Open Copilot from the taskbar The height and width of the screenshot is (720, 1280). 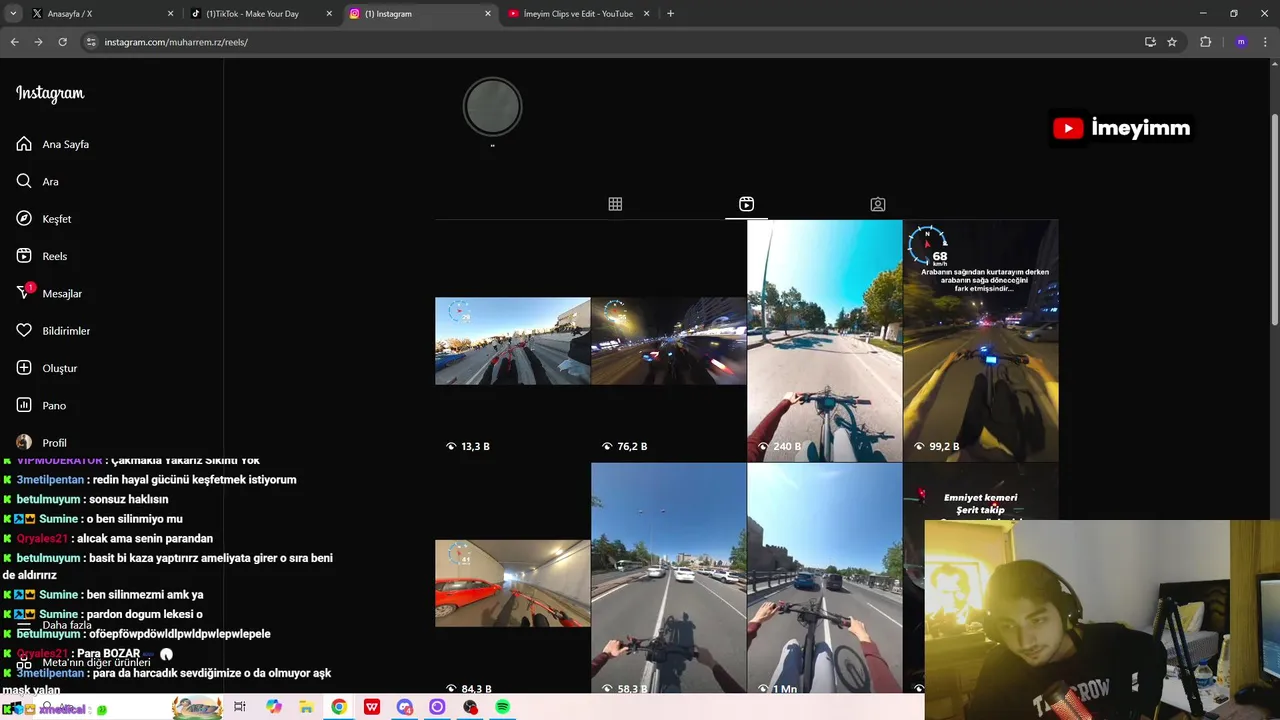274,707
